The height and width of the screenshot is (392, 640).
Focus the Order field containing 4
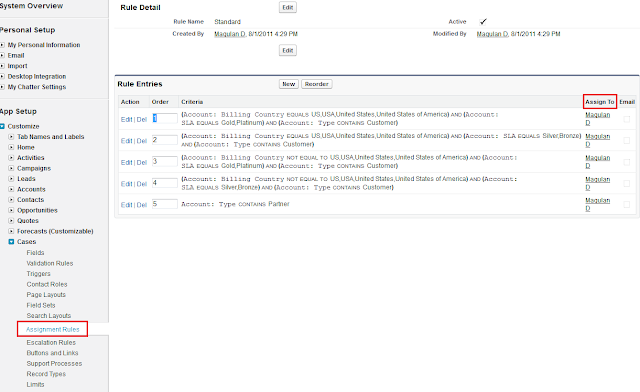tap(164, 183)
